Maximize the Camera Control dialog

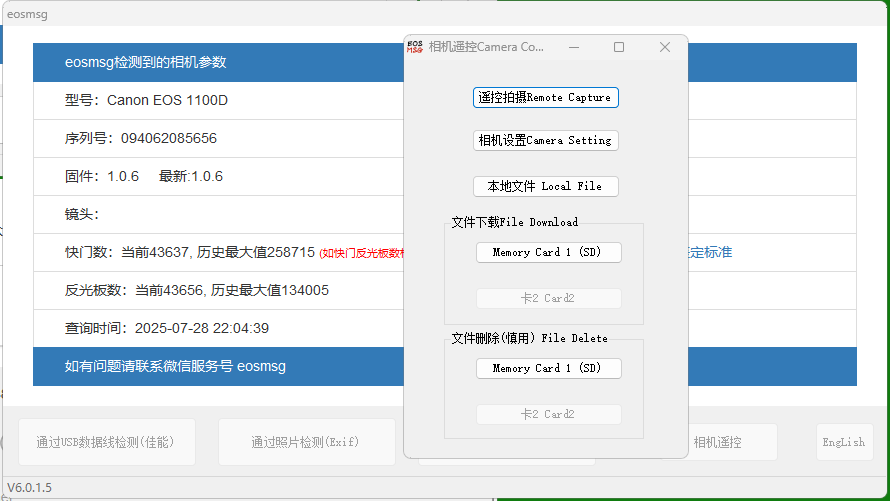(x=619, y=47)
